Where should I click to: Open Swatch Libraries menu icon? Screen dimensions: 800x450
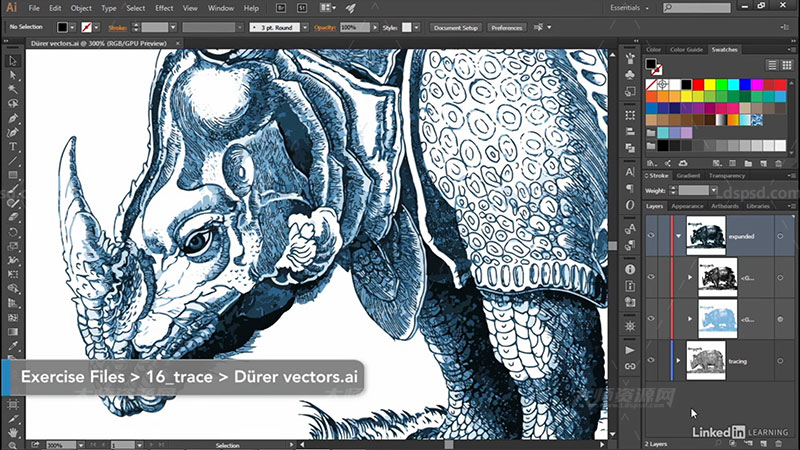tap(652, 163)
